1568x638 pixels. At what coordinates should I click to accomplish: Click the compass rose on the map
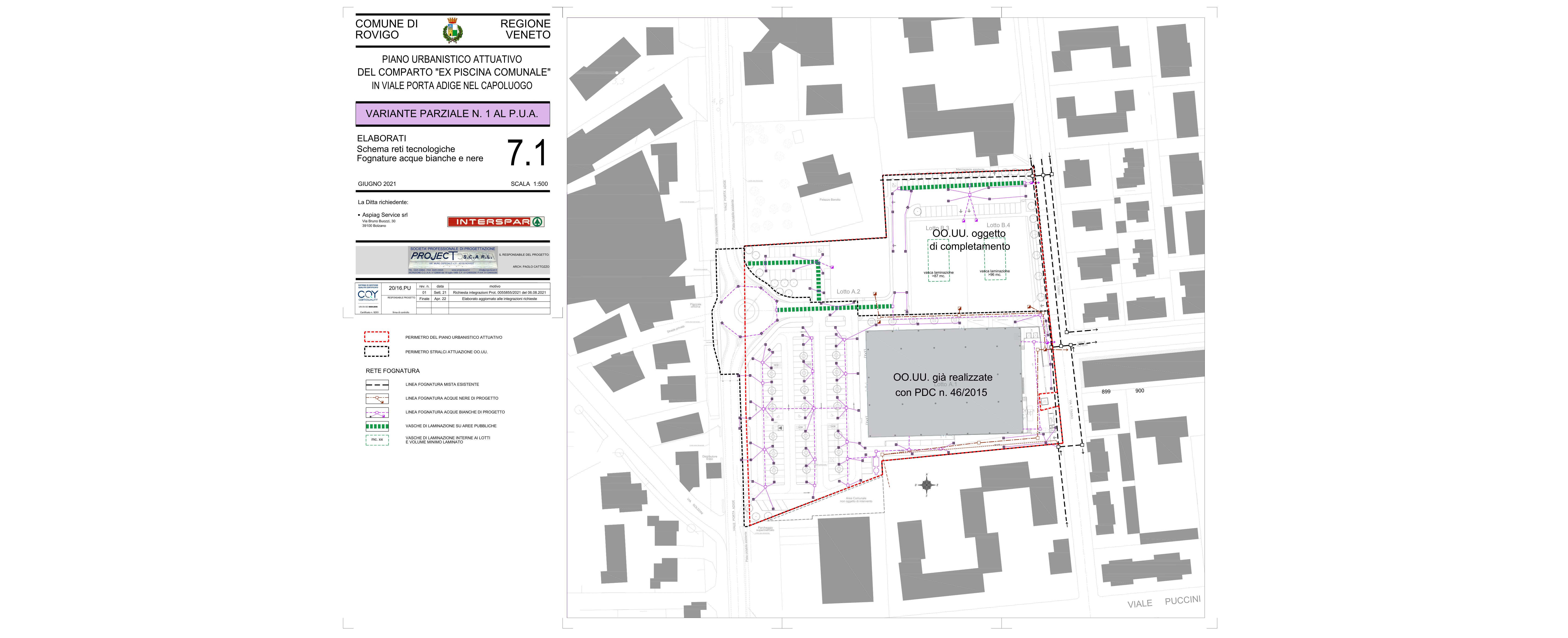(926, 485)
